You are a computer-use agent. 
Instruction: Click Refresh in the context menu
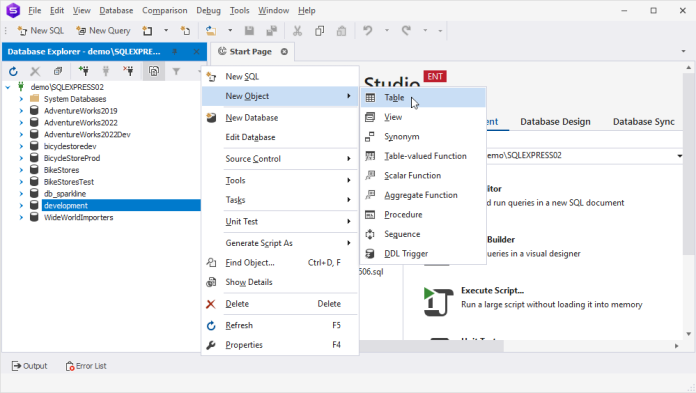pos(280,326)
